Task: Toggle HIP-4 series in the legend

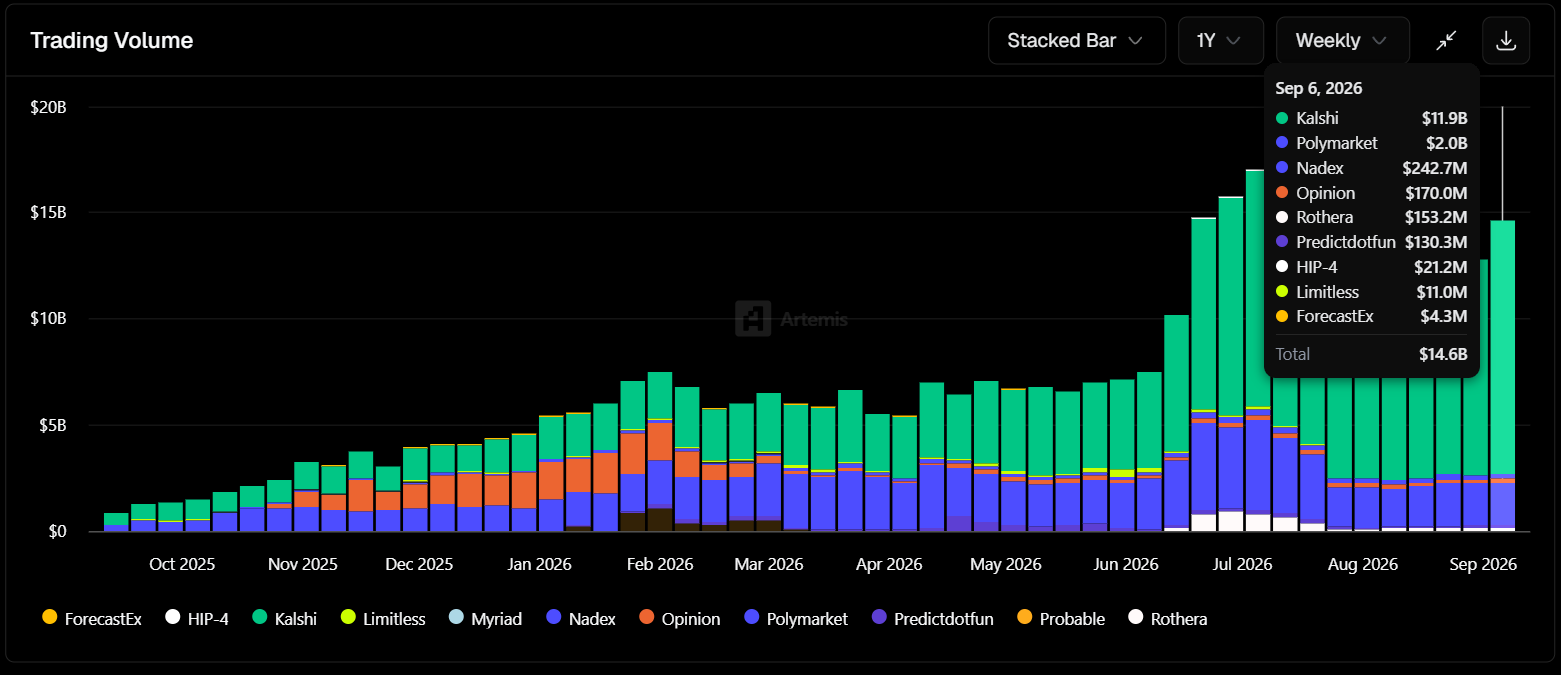Action: (197, 619)
